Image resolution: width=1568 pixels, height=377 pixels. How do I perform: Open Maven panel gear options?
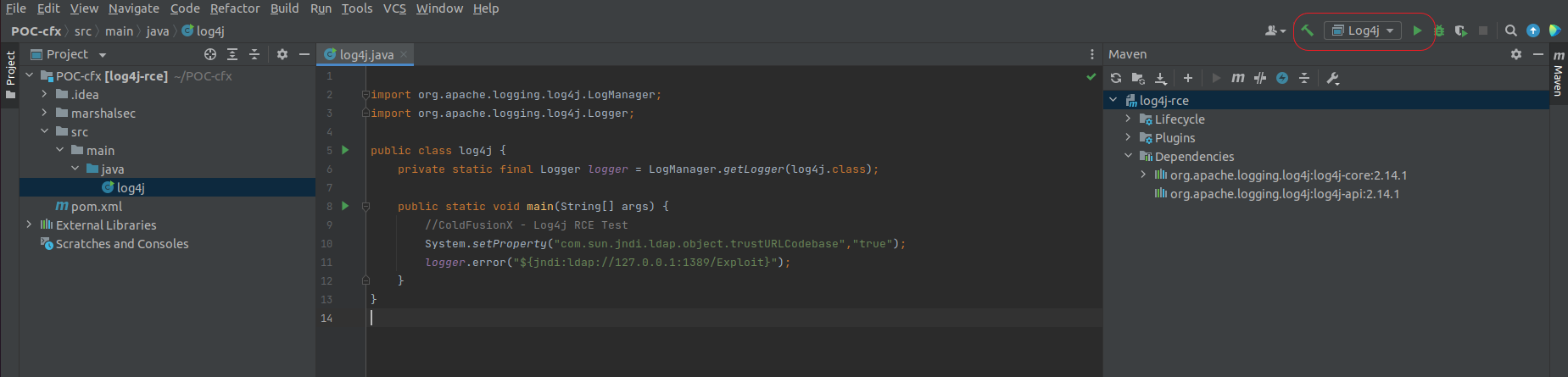(1516, 54)
